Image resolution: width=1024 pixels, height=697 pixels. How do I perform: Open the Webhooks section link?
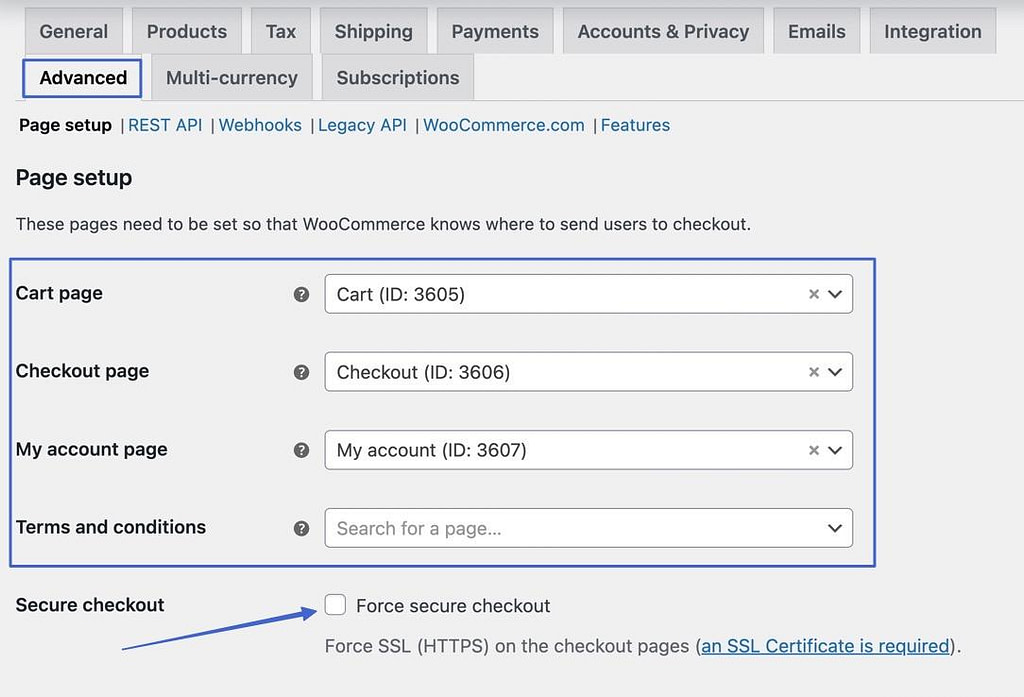point(260,125)
